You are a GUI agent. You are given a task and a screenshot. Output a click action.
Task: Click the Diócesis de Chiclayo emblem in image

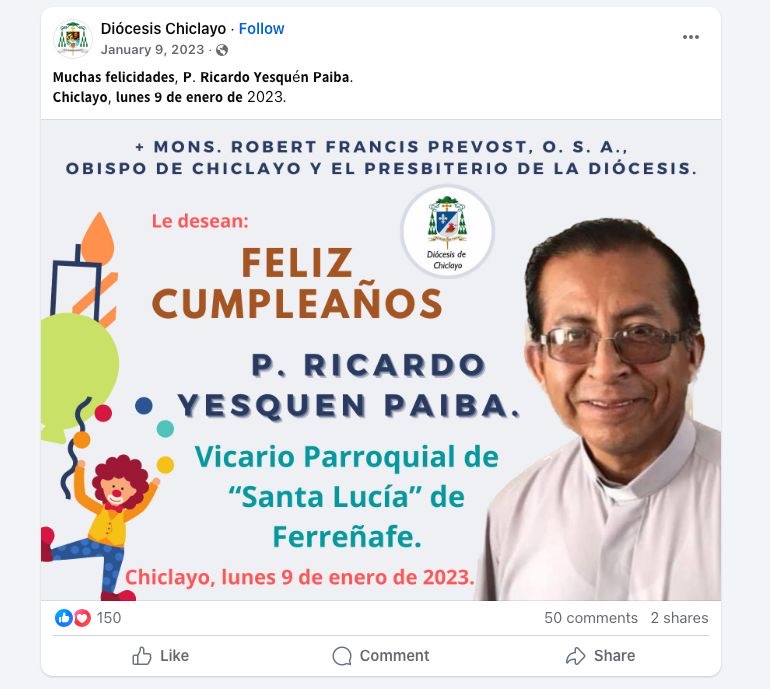[x=447, y=231]
